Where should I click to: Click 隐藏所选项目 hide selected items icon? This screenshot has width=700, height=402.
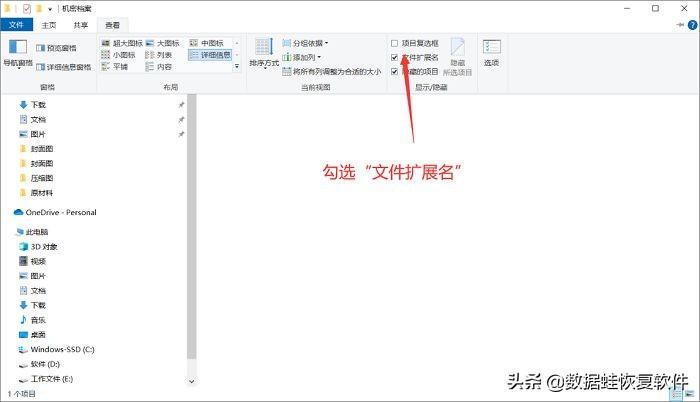pos(457,54)
